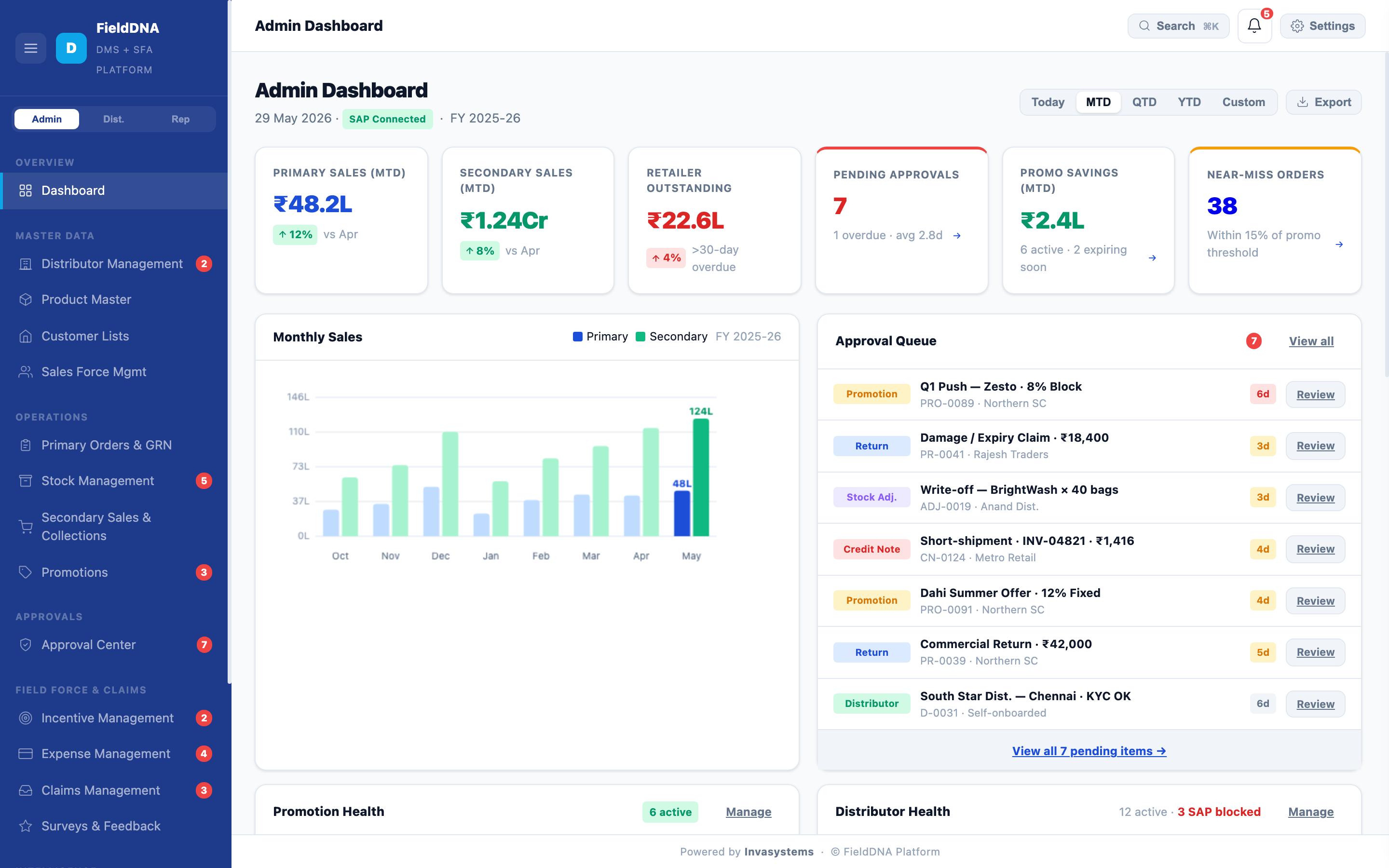Review South Star Dist. Chennai onboarding
The height and width of the screenshot is (868, 1389).
(x=1315, y=704)
